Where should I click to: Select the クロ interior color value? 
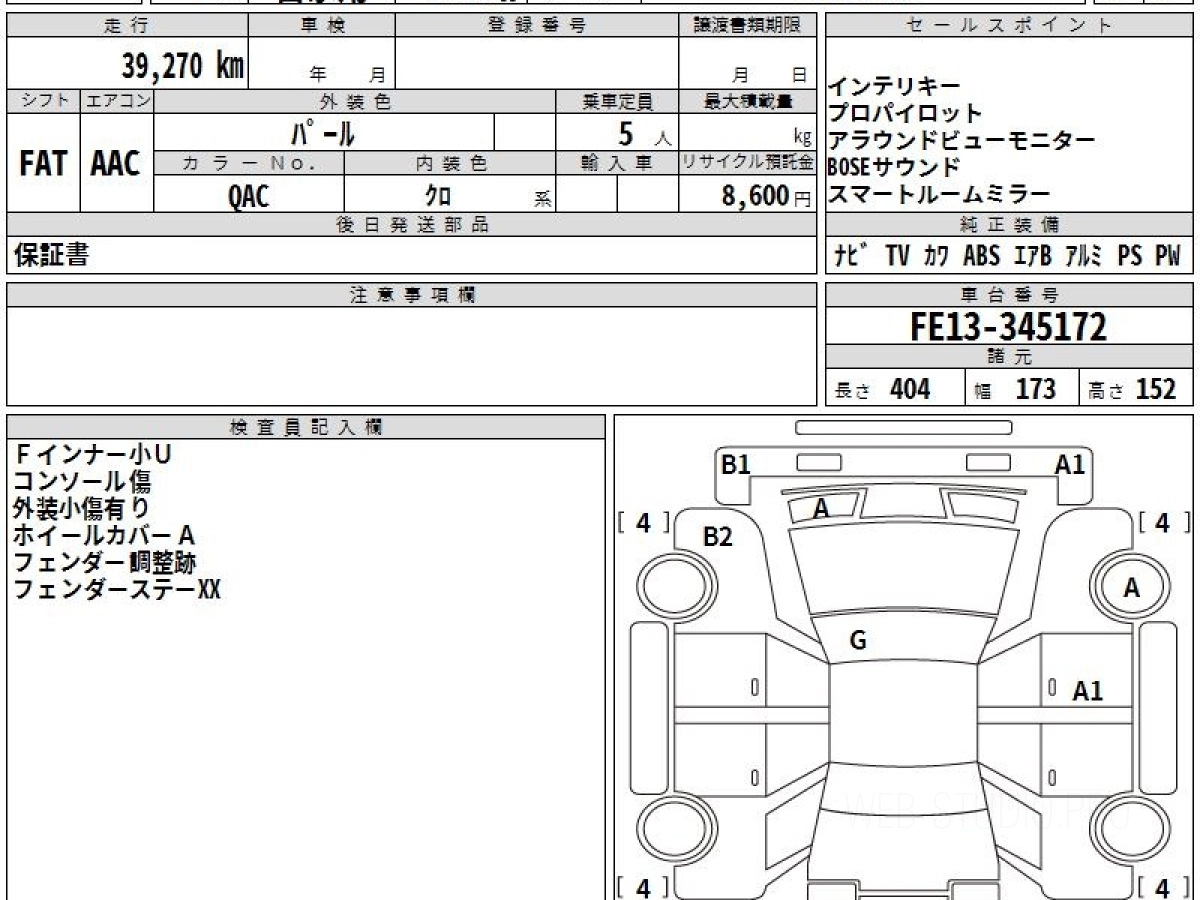438,196
